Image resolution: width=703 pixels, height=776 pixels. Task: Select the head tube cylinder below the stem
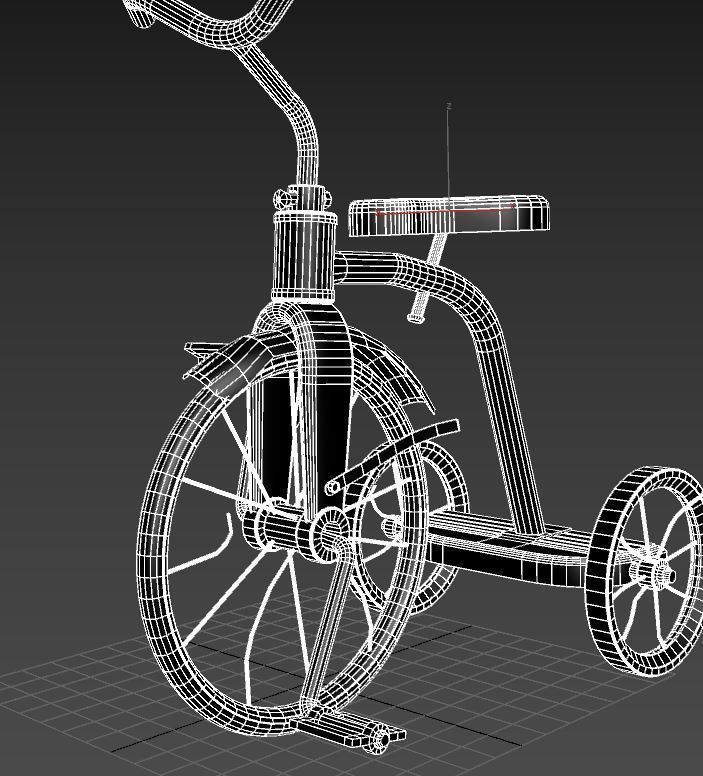[304, 257]
